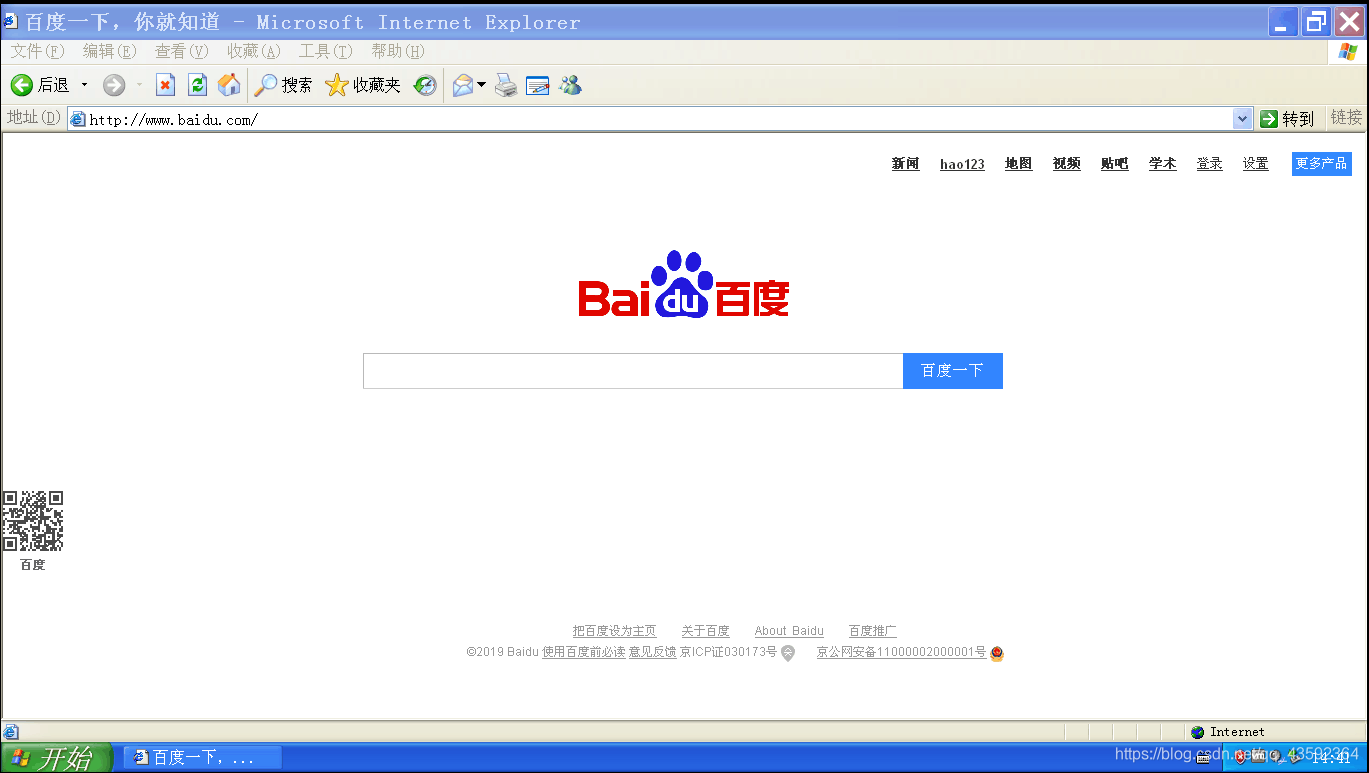This screenshot has height=773, width=1369.
Task: Open the Search pane with magnifier
Action: coord(283,86)
